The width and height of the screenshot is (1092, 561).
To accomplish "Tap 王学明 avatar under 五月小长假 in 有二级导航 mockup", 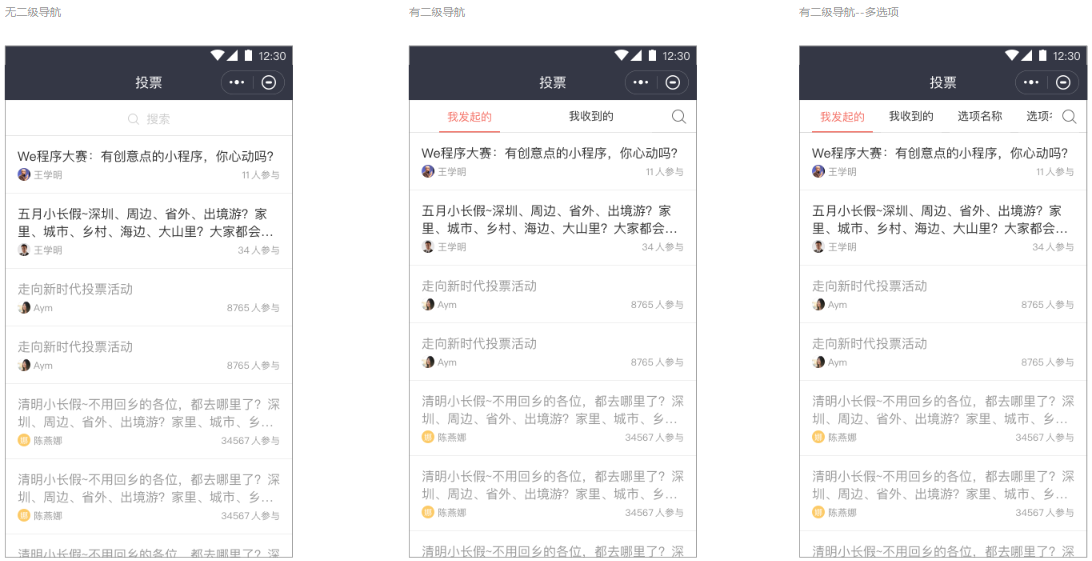I will pyautogui.click(x=428, y=246).
